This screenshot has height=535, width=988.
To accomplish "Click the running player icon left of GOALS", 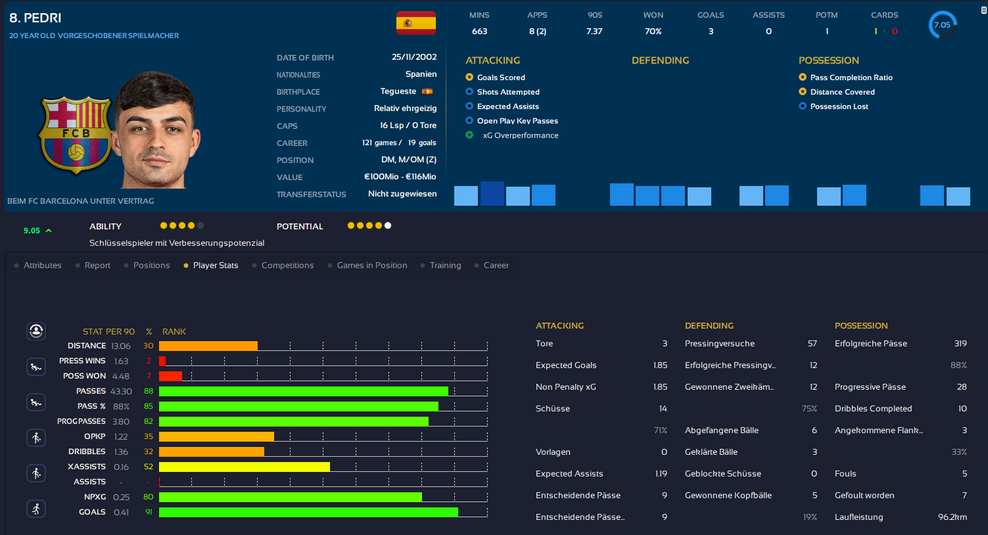I will tap(36, 510).
